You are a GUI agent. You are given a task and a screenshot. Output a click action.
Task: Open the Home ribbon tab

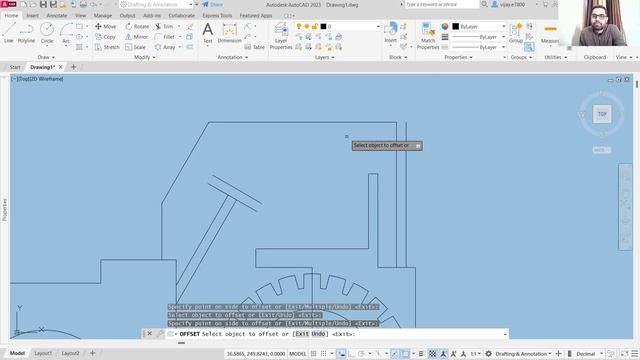(11, 16)
